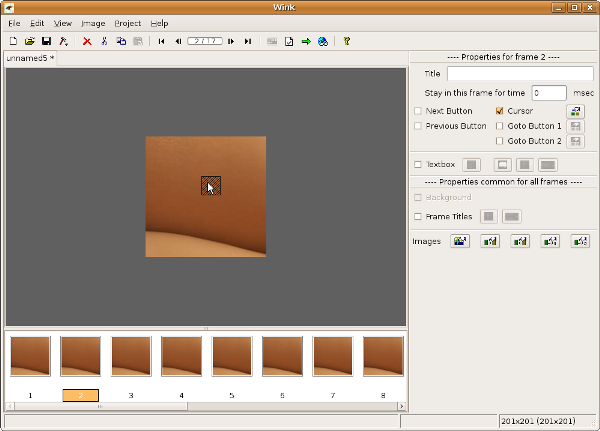Delete frame using the red X icon
This screenshot has width=600, height=431.
[x=87, y=42]
